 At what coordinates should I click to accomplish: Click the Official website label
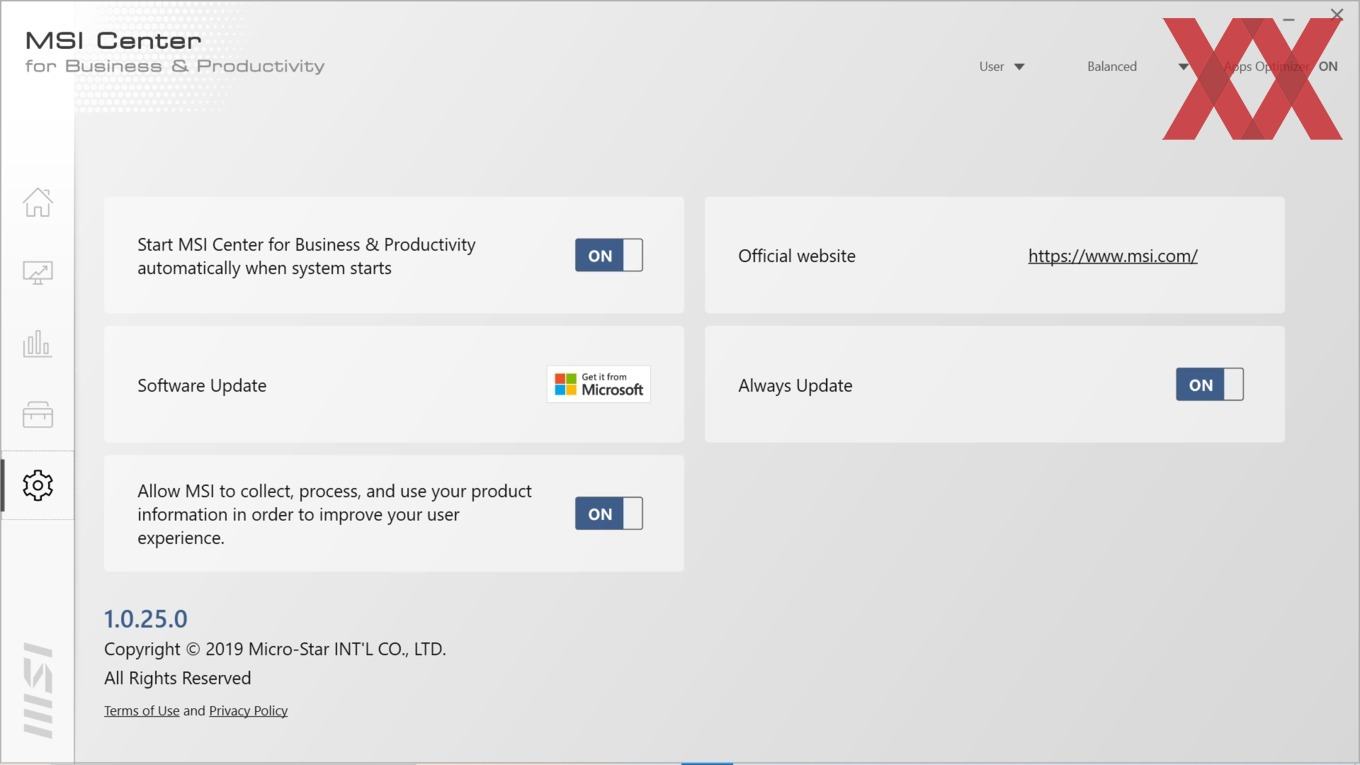(797, 255)
